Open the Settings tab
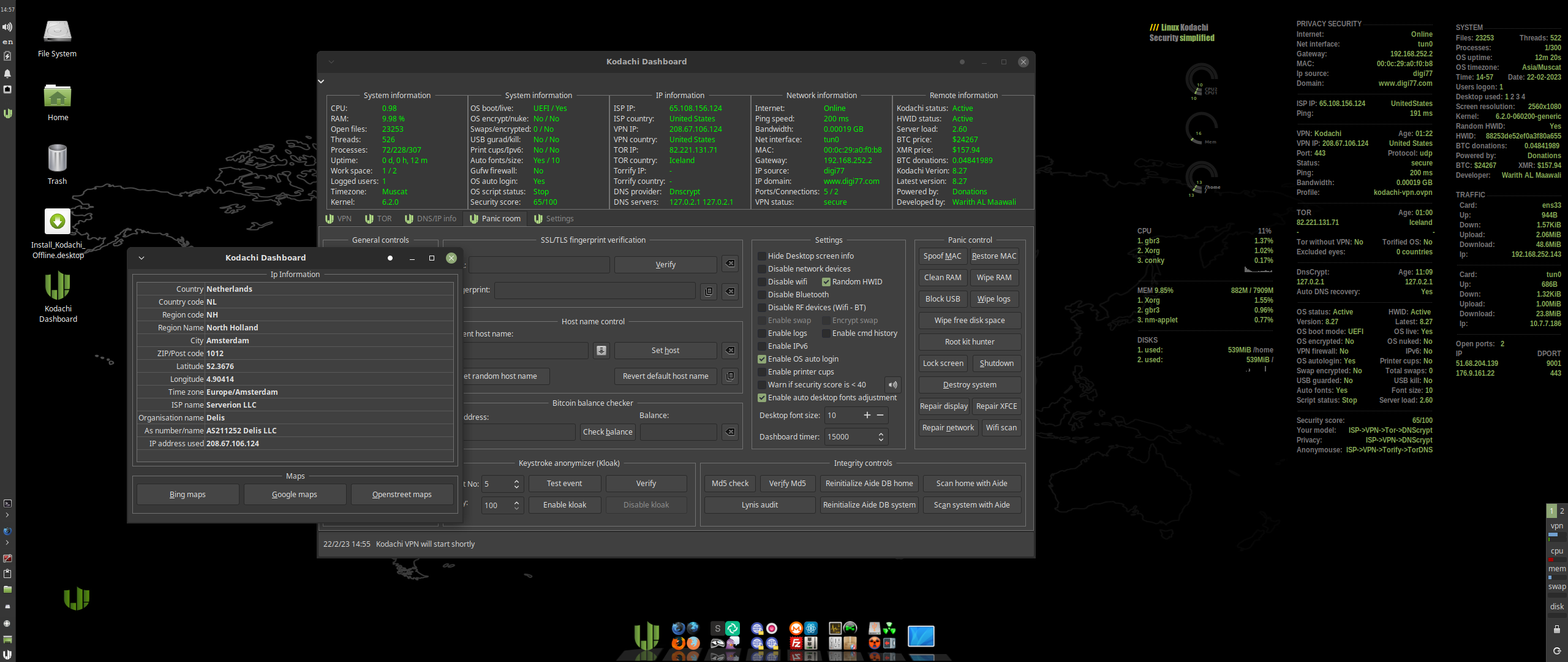This screenshot has width=1568, height=662. click(x=554, y=219)
